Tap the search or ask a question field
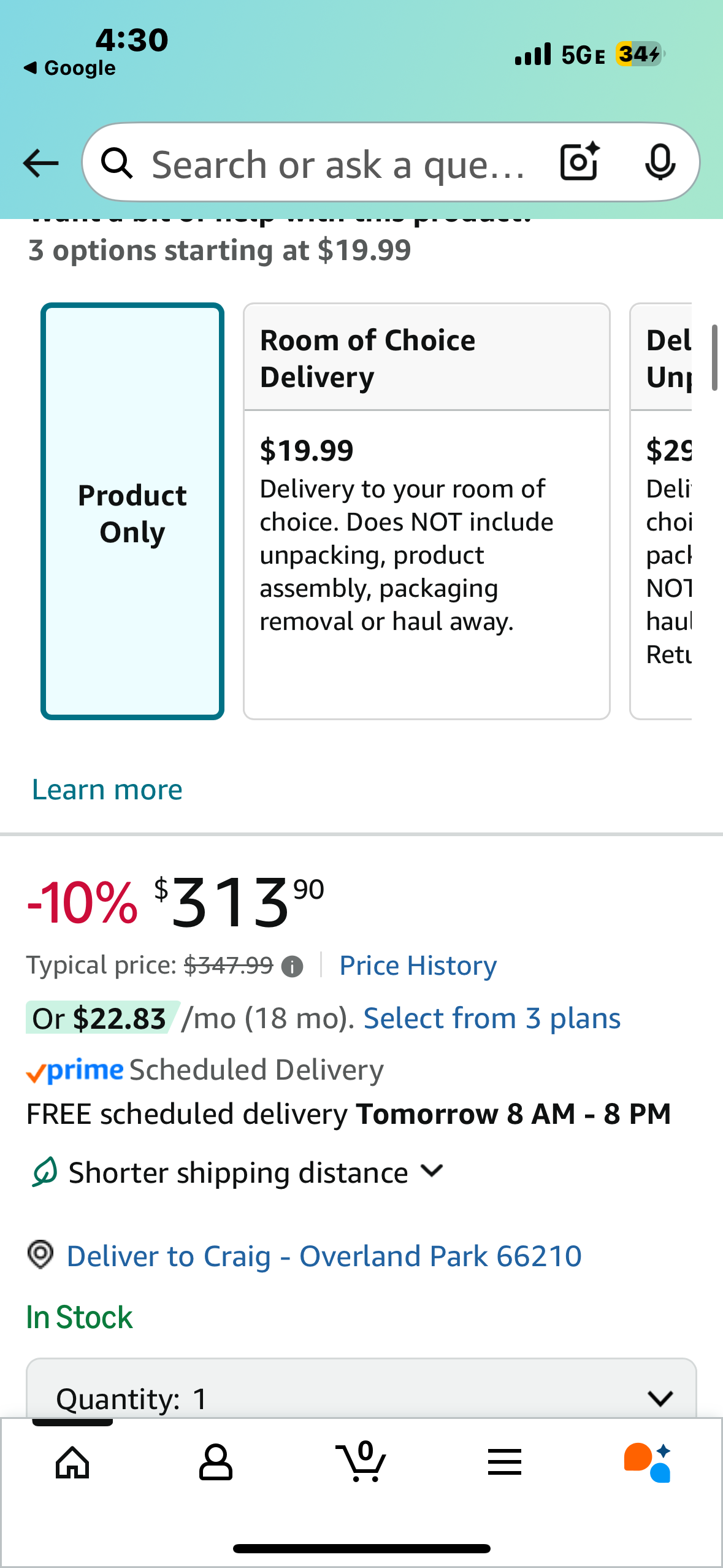The width and height of the screenshot is (723, 1568). [337, 164]
